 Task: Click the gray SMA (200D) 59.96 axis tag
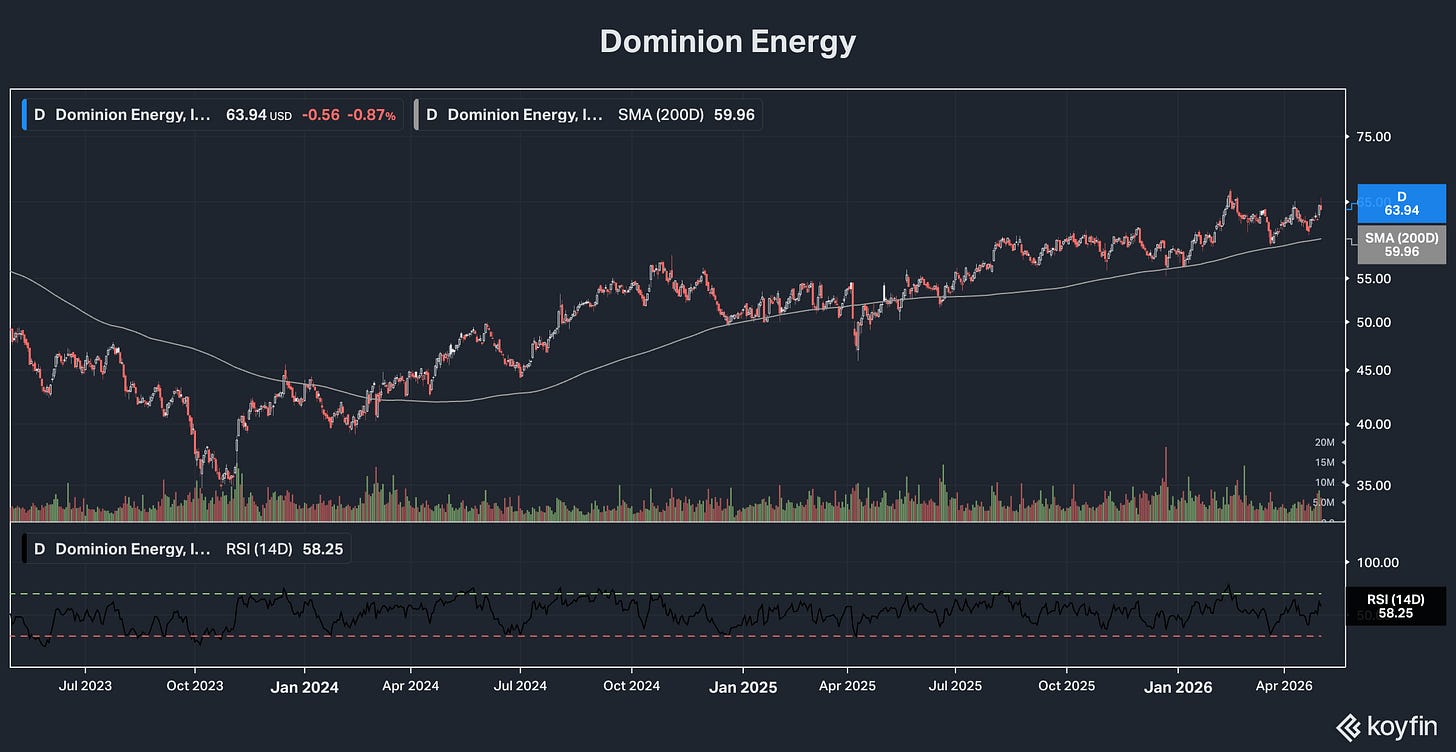1401,245
